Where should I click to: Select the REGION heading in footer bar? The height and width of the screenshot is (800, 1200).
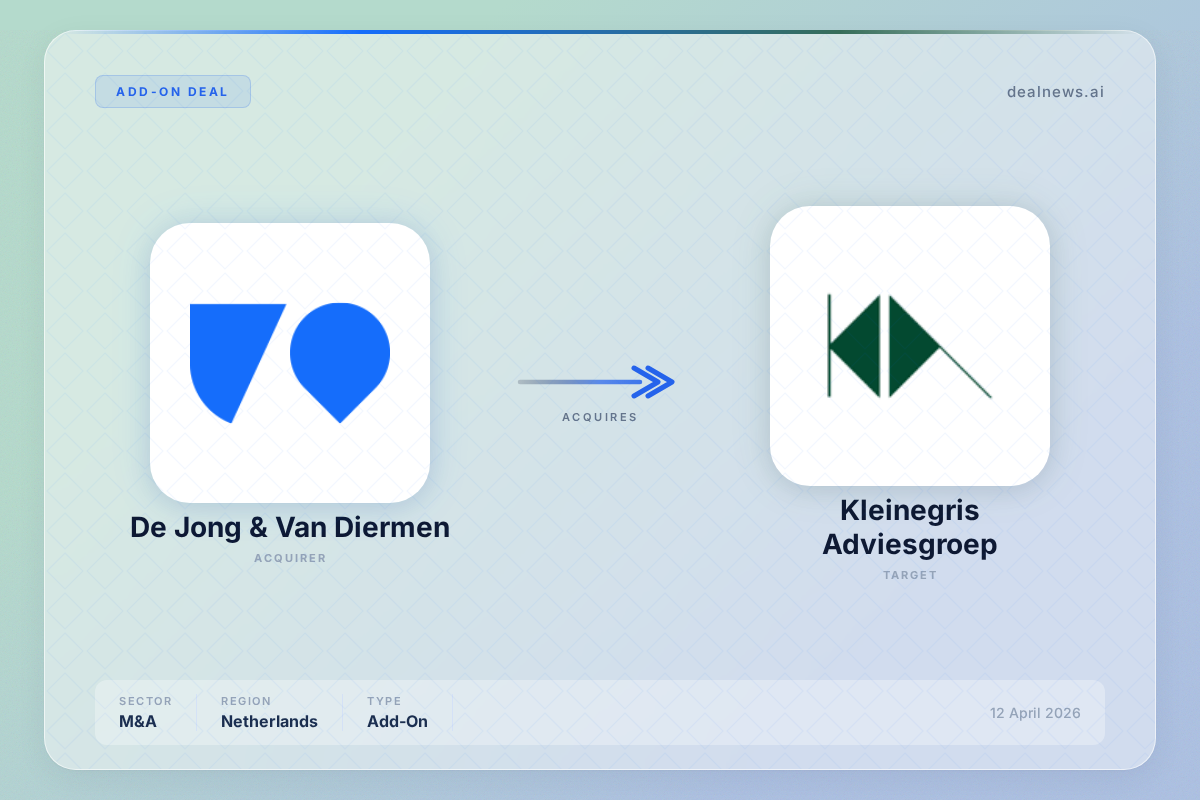tap(246, 701)
